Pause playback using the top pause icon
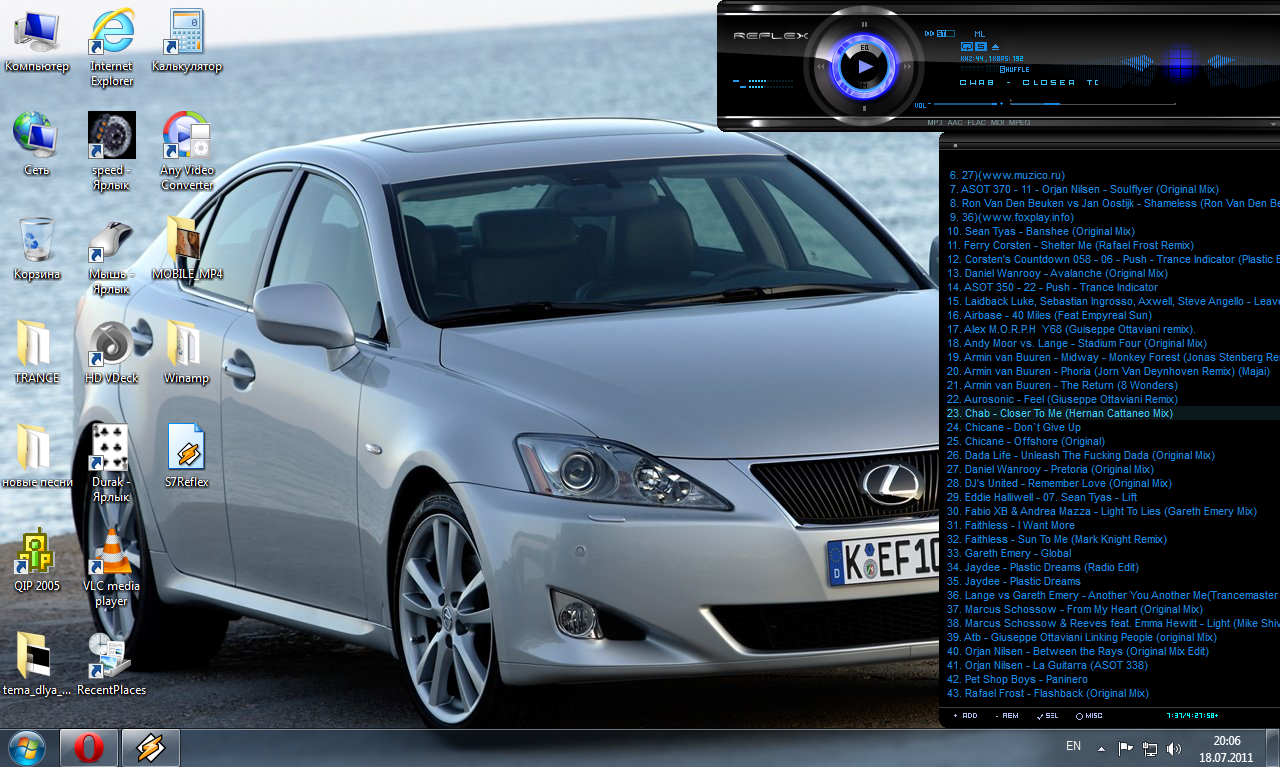 tap(864, 24)
